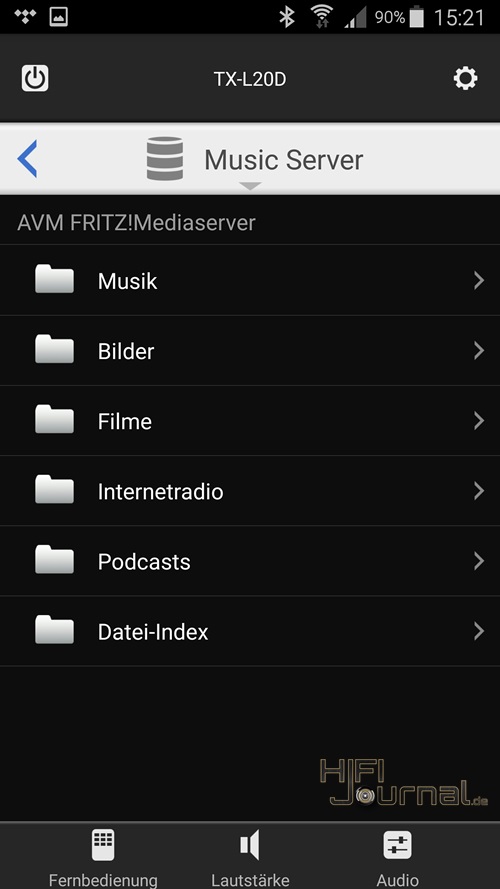Image resolution: width=500 pixels, height=889 pixels.
Task: Expand Podcasts with its chevron
Action: pyautogui.click(x=479, y=561)
